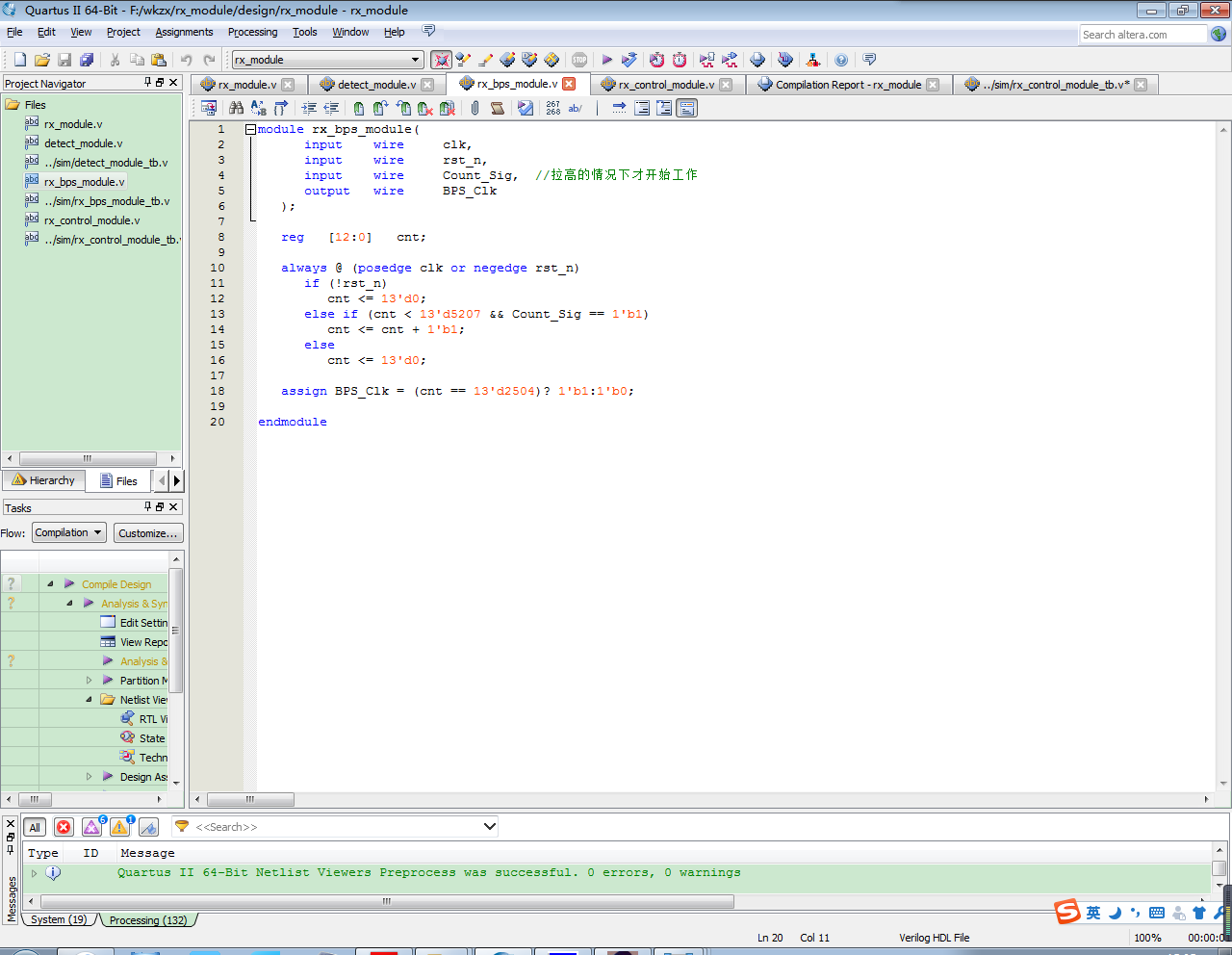Viewport: 1232px width, 955px height.
Task: Open the Flow Compilation dropdown
Action: (x=68, y=532)
